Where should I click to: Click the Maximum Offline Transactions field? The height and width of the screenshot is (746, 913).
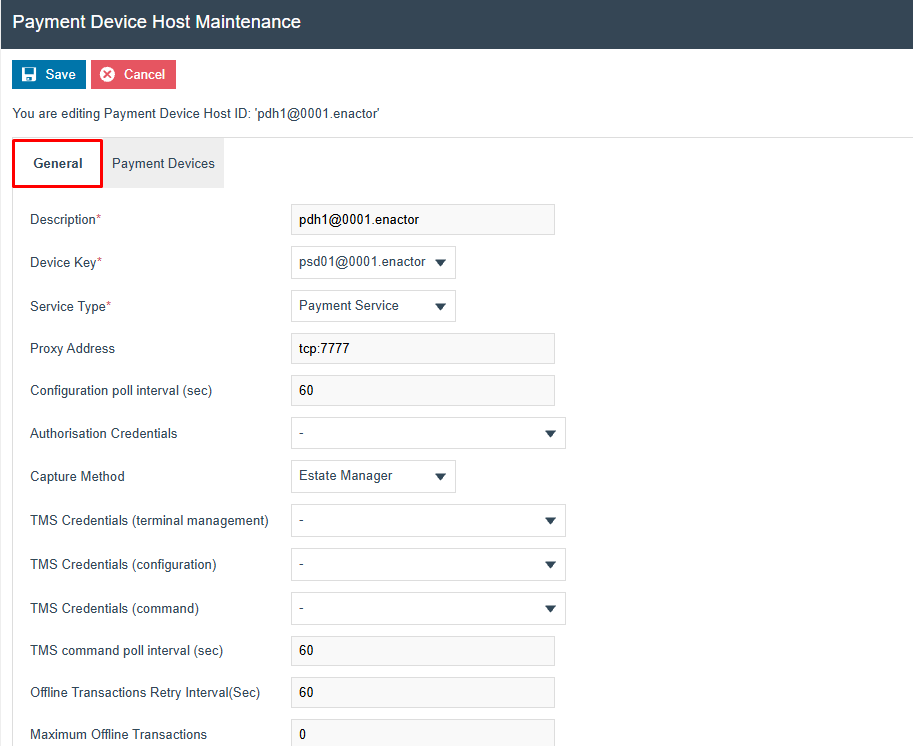point(423,733)
